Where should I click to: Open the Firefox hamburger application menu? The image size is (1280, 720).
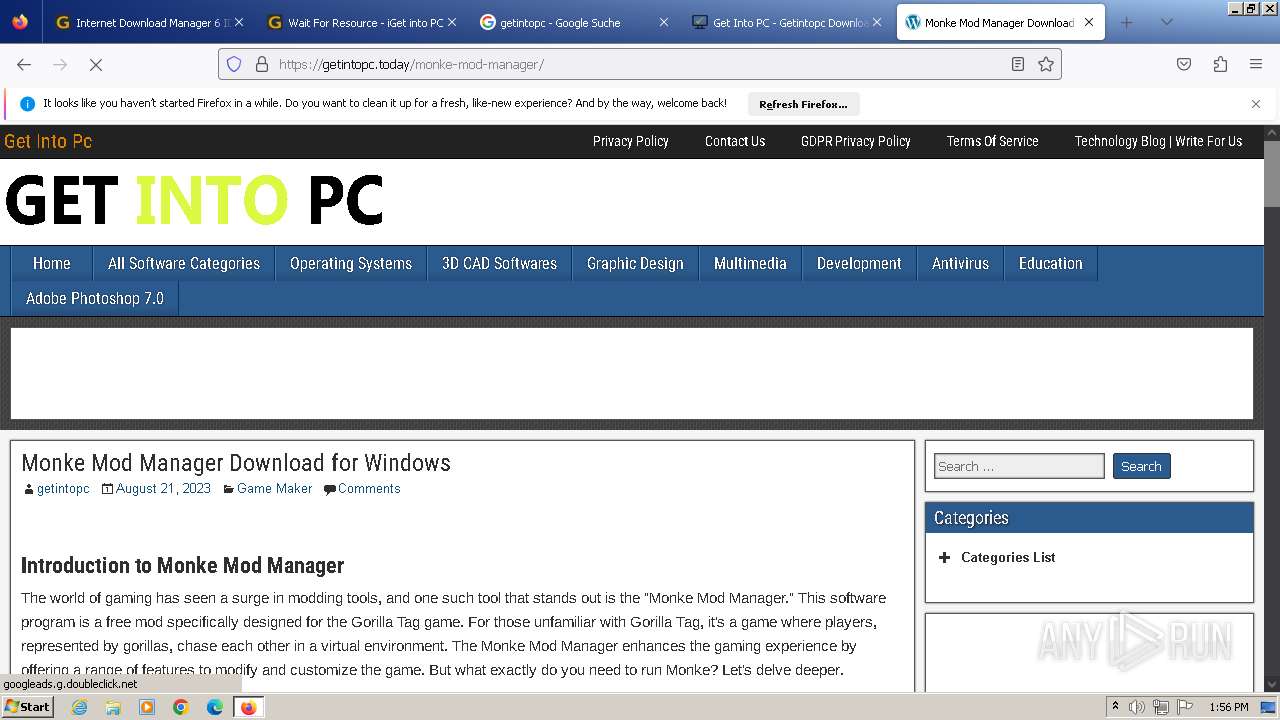click(1256, 64)
